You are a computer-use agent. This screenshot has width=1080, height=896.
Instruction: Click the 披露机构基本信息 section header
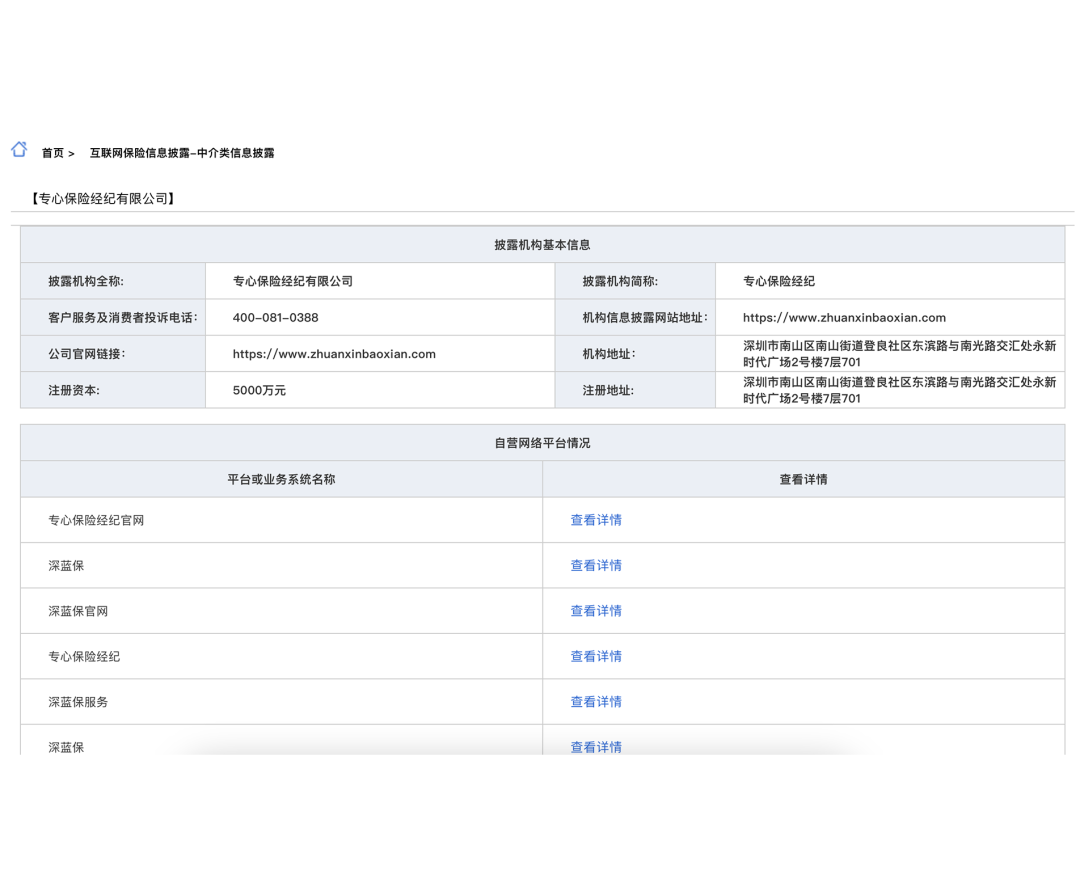542,245
